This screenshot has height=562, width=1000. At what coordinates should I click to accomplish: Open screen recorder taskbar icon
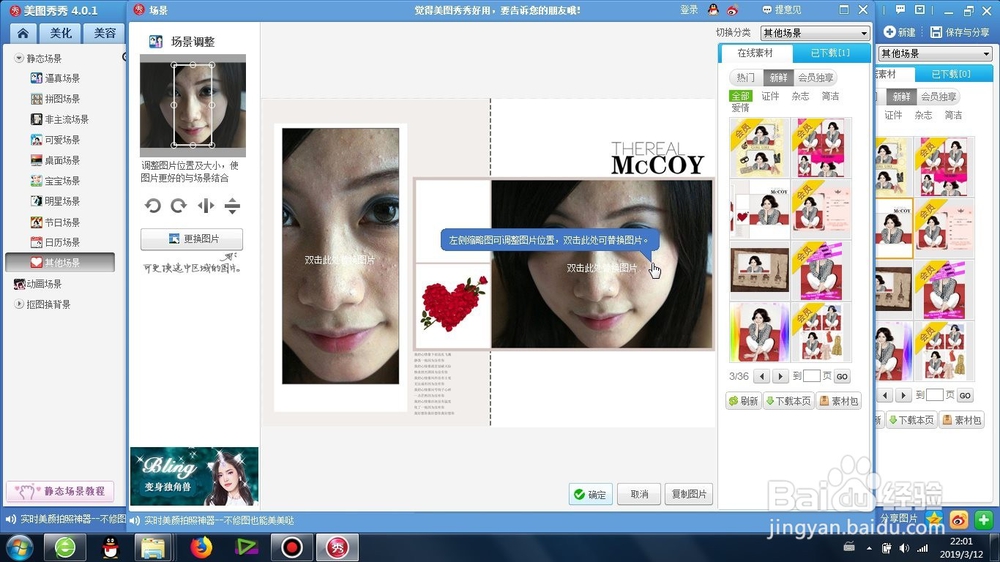click(x=292, y=547)
